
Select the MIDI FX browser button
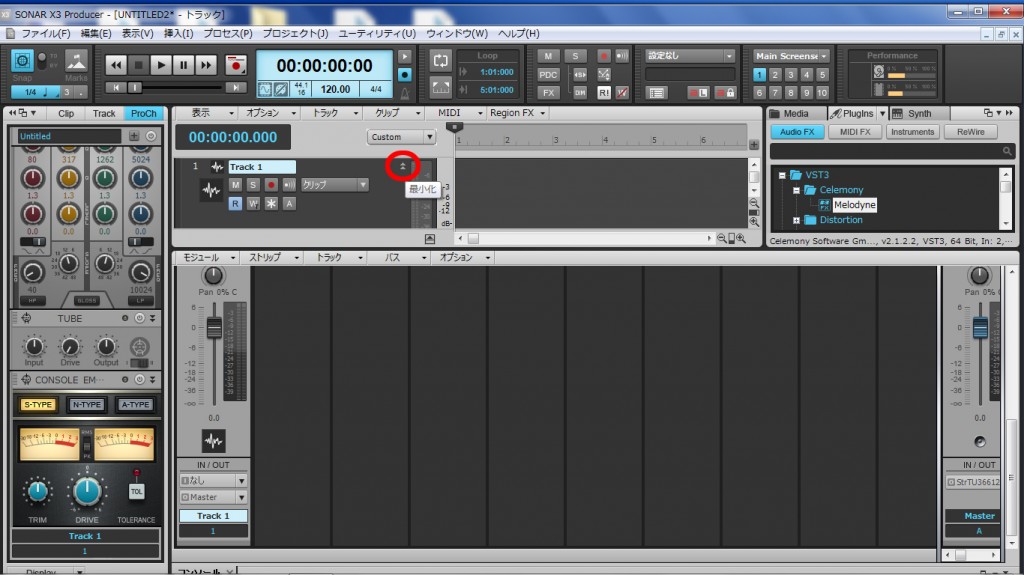pyautogui.click(x=855, y=131)
